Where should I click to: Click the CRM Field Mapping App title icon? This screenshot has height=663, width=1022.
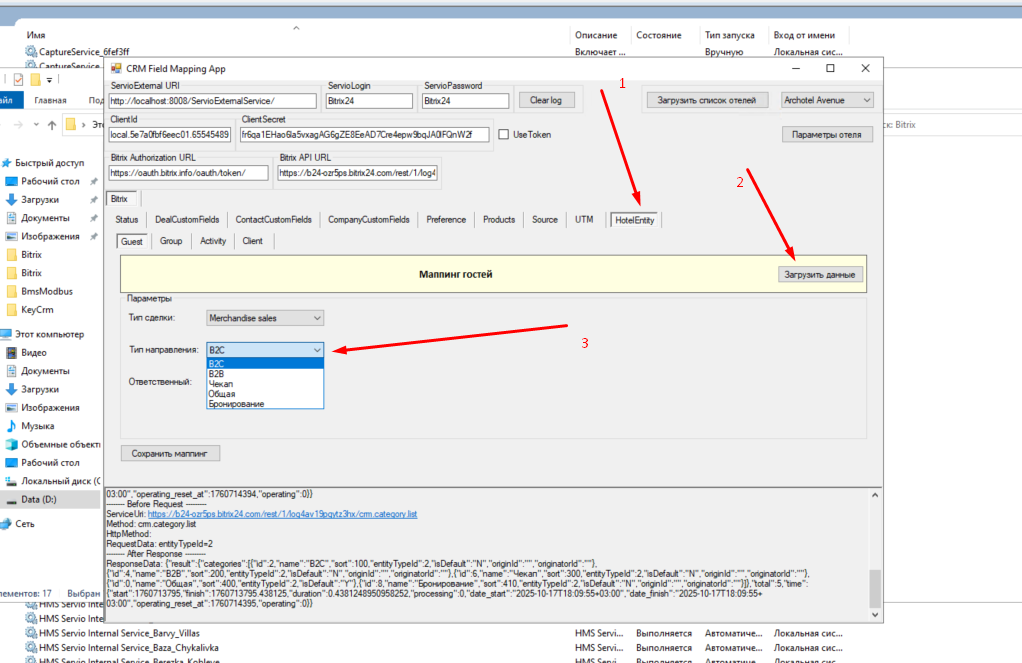[x=114, y=69]
